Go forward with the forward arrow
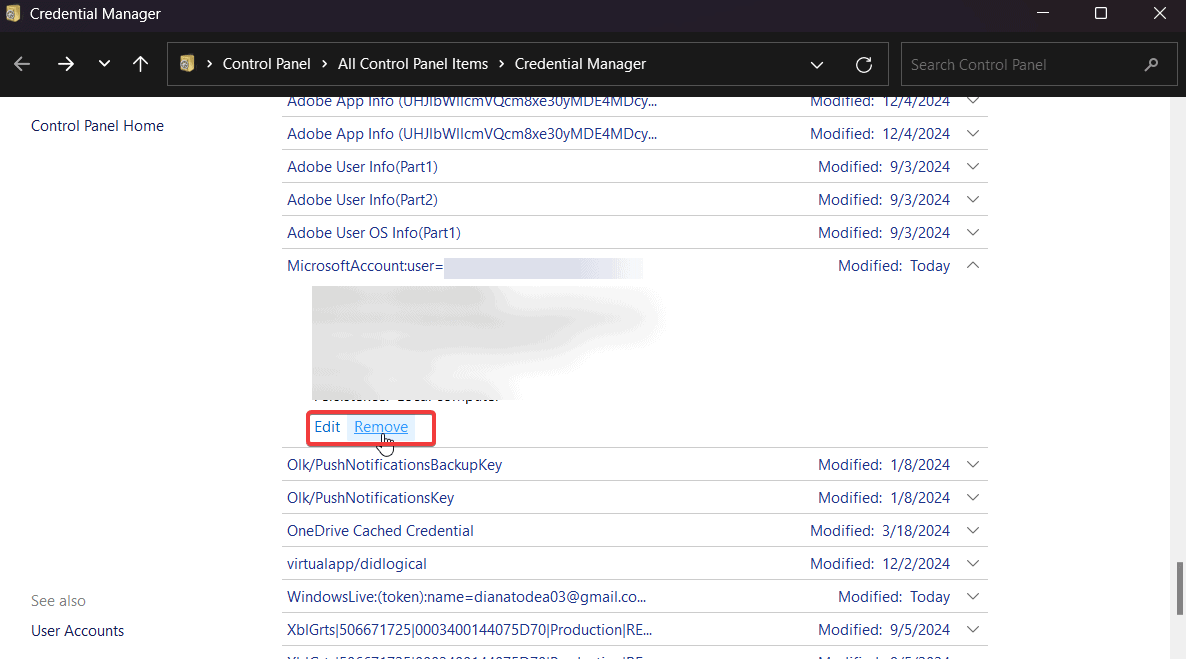The image size is (1186, 659). [x=66, y=64]
